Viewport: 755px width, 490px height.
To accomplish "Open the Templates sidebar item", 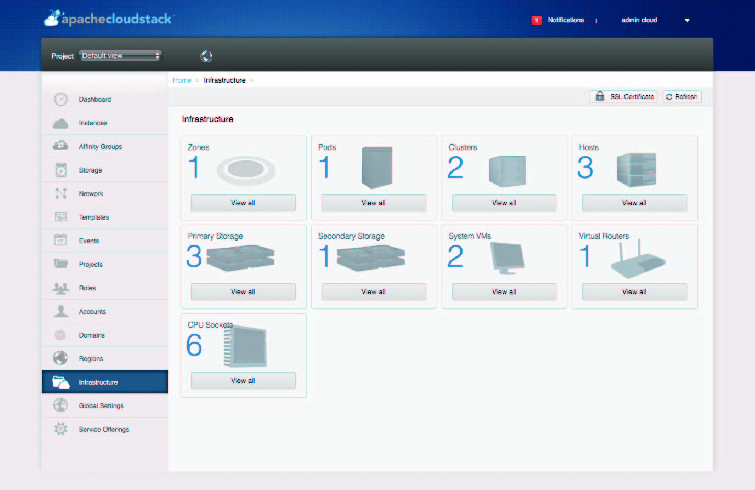I will 104,217.
